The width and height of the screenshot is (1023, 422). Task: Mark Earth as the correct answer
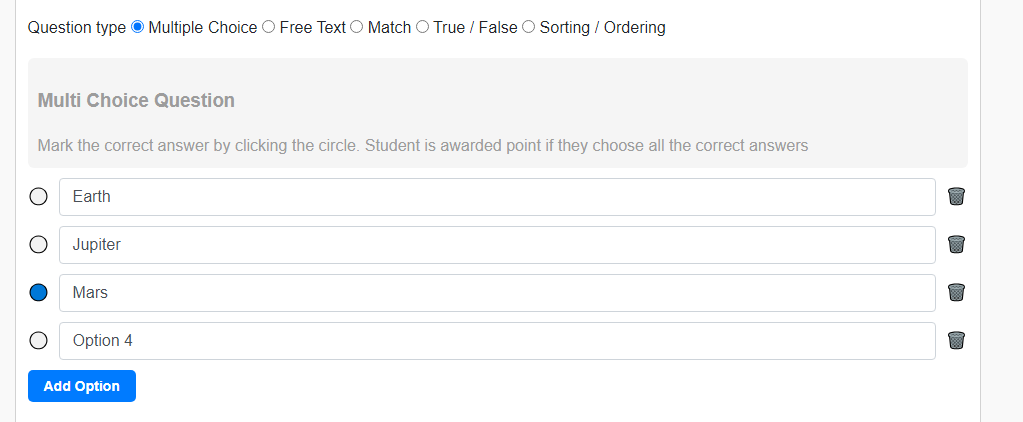39,197
